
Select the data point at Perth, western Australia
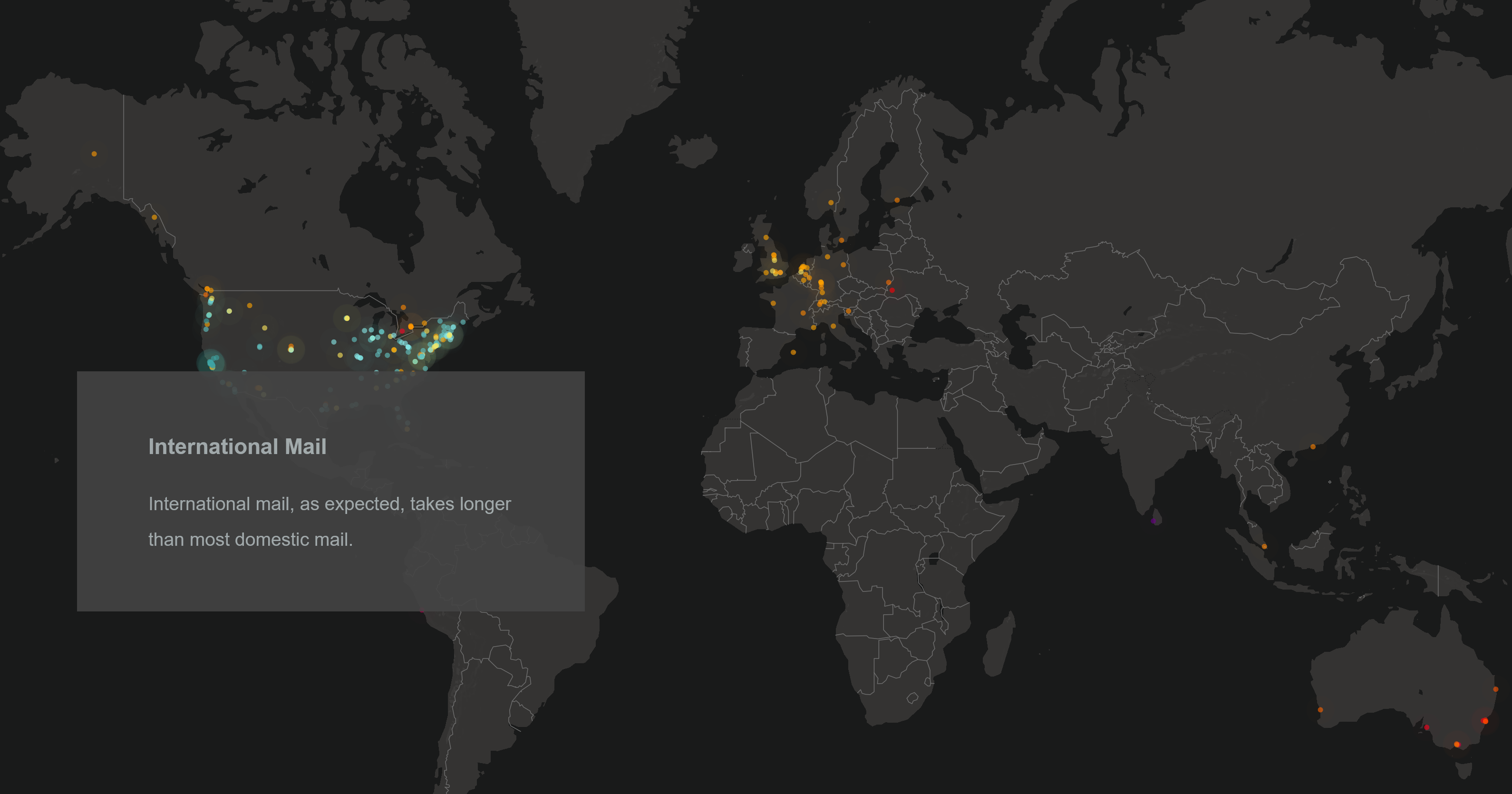pyautogui.click(x=1321, y=709)
